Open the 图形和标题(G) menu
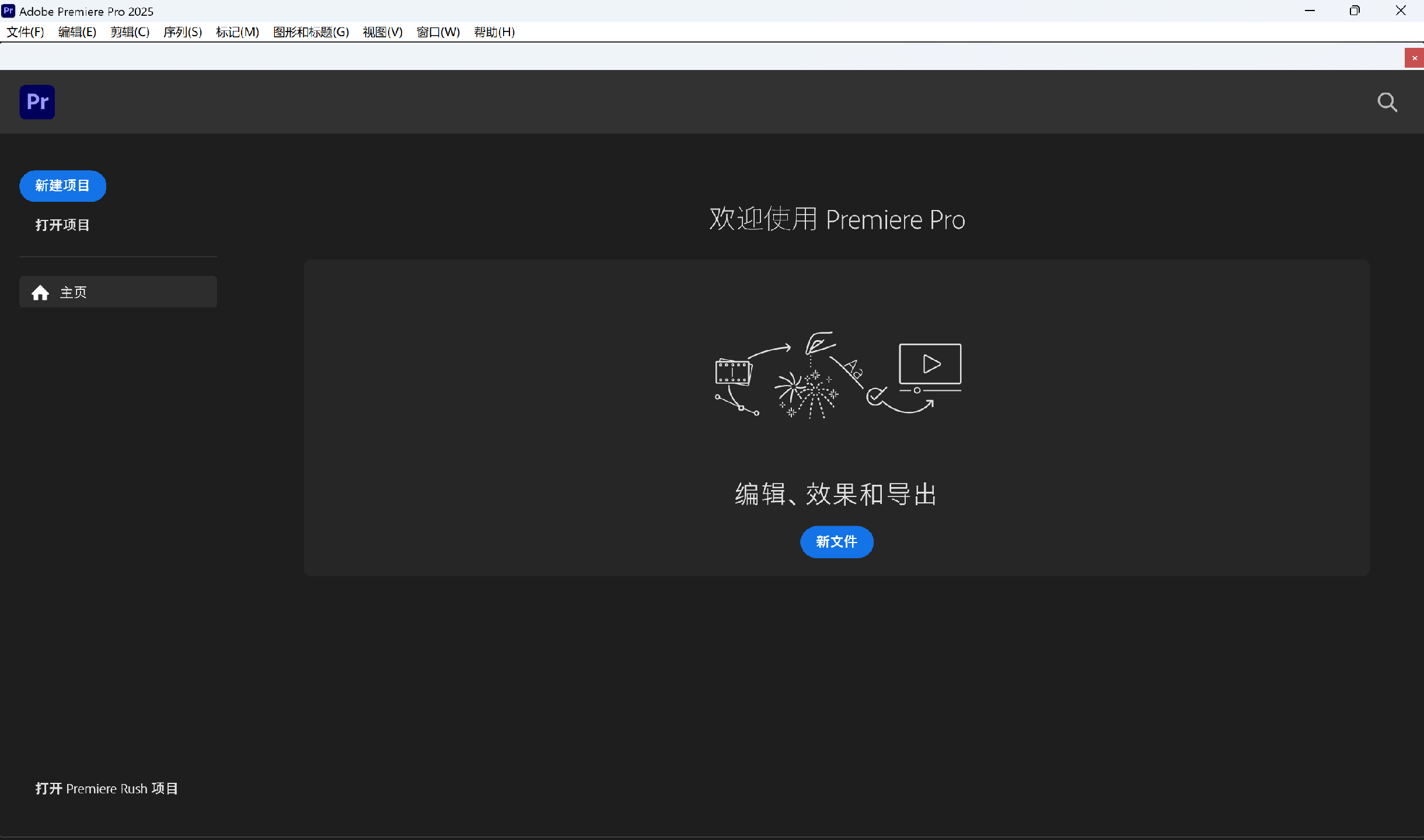 [x=310, y=32]
